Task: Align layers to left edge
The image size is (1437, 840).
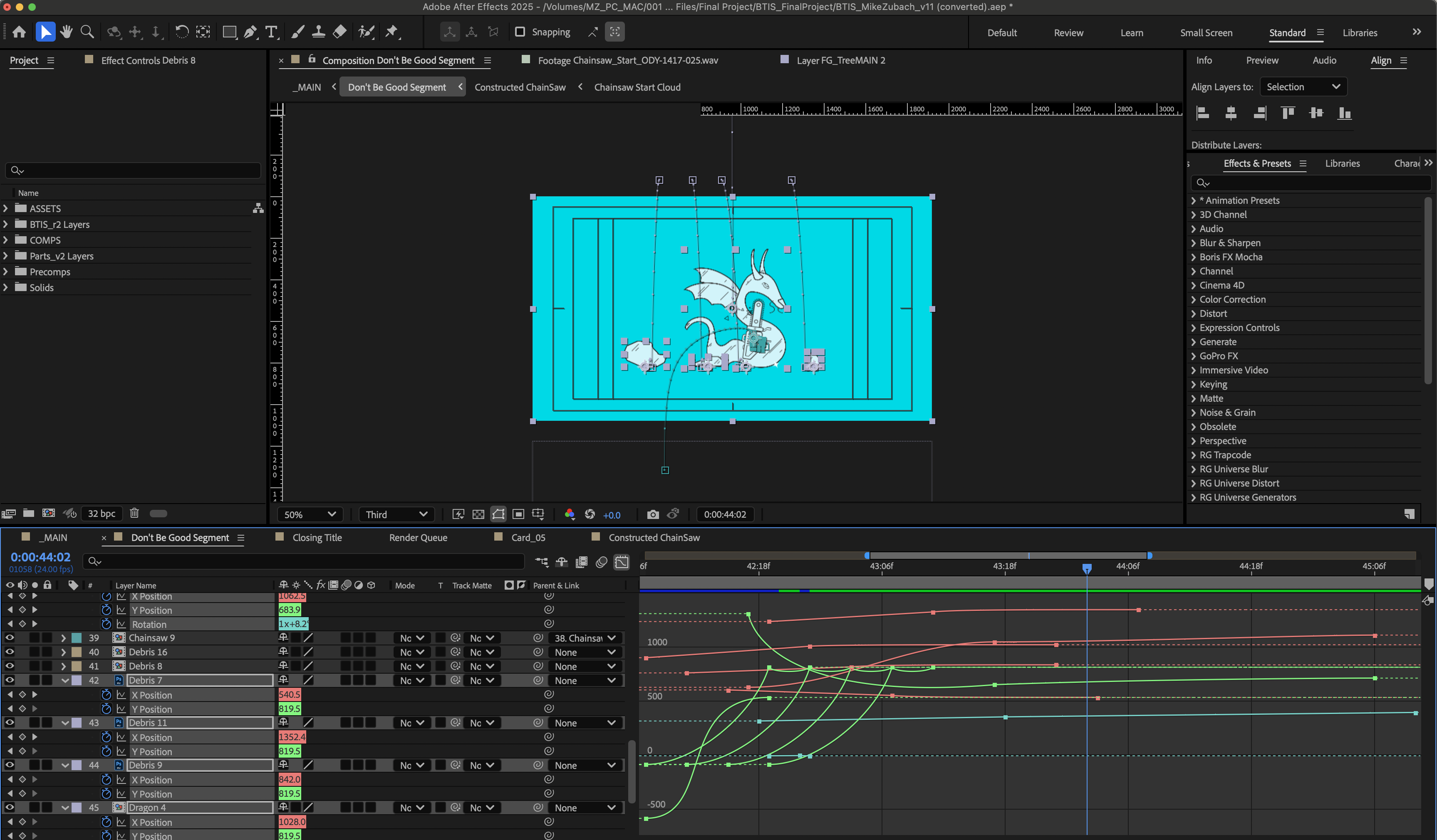Action: [x=1202, y=114]
